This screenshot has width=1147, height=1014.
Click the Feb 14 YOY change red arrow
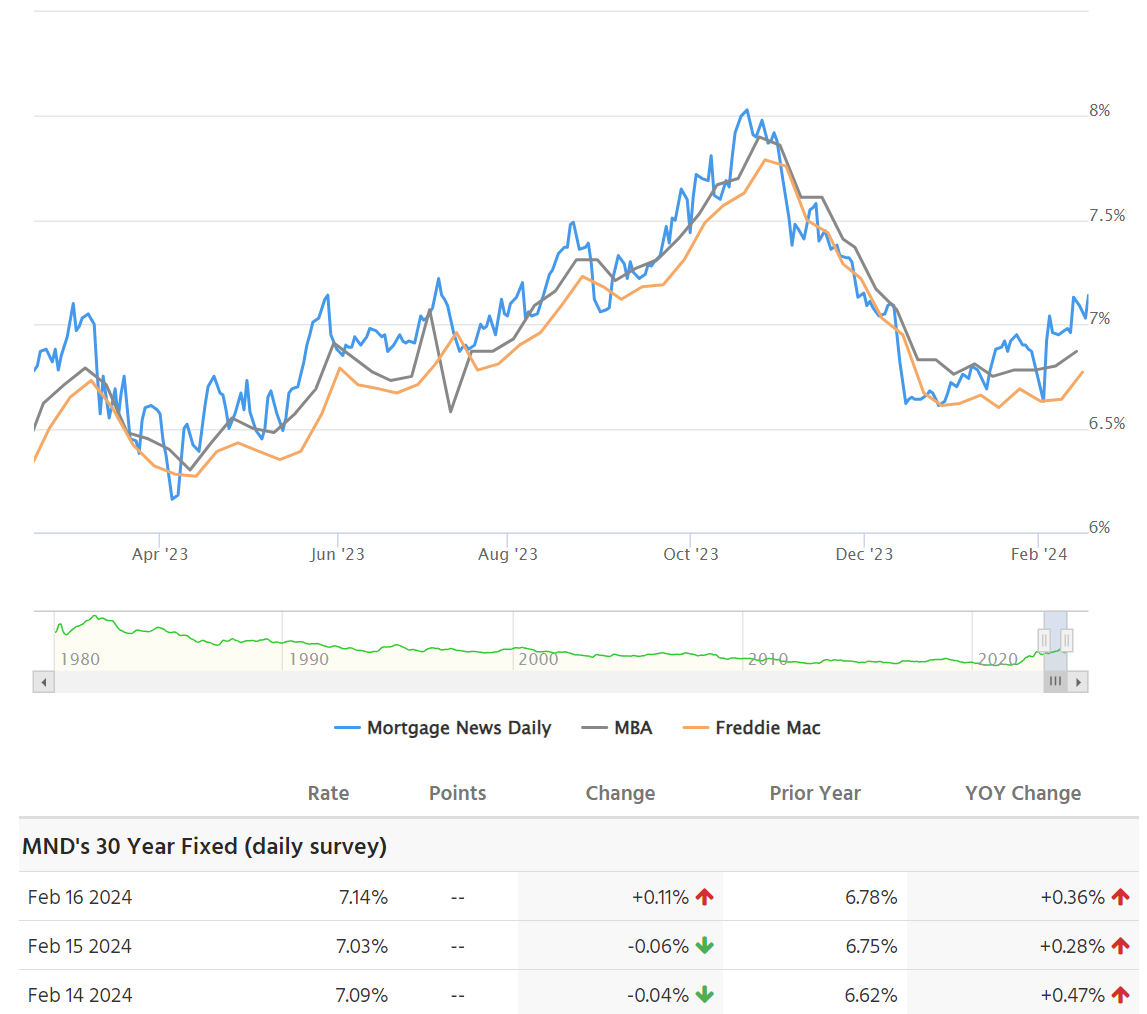[1120, 995]
